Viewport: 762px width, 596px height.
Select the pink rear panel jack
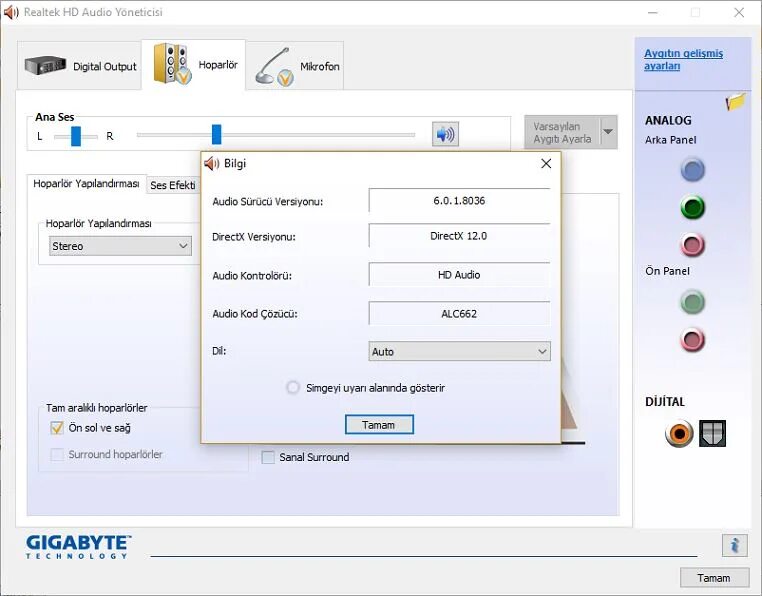coord(693,245)
